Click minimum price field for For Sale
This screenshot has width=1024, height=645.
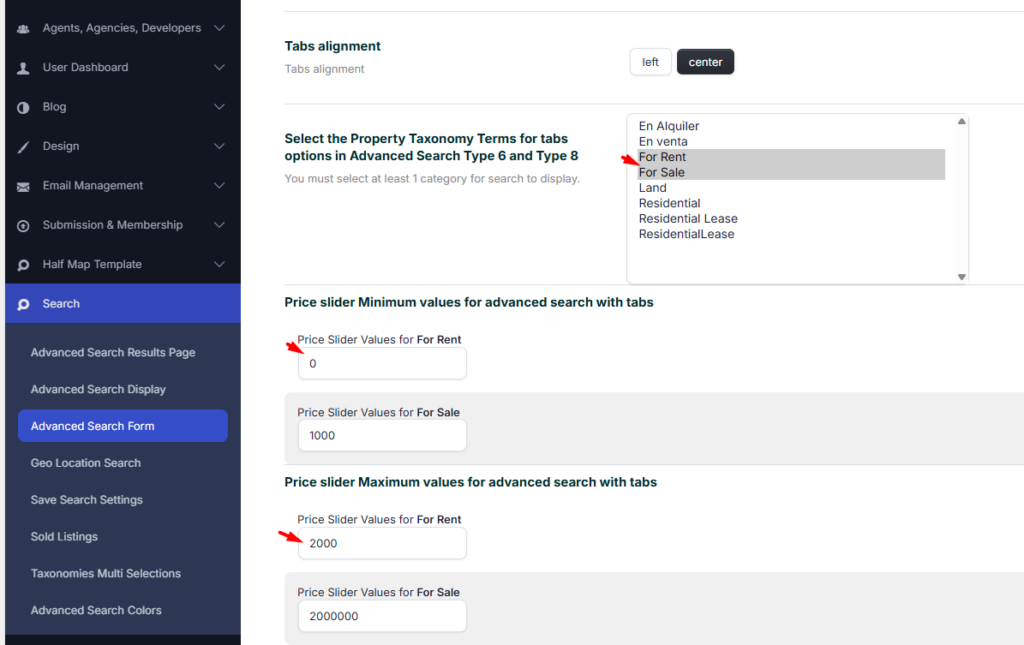pos(382,435)
